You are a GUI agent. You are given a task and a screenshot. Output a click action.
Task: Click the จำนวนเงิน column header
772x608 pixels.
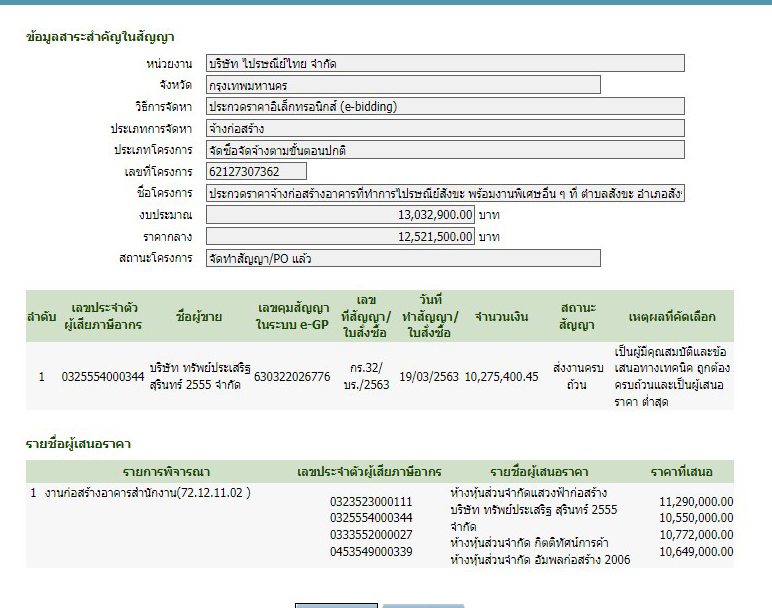coord(502,317)
